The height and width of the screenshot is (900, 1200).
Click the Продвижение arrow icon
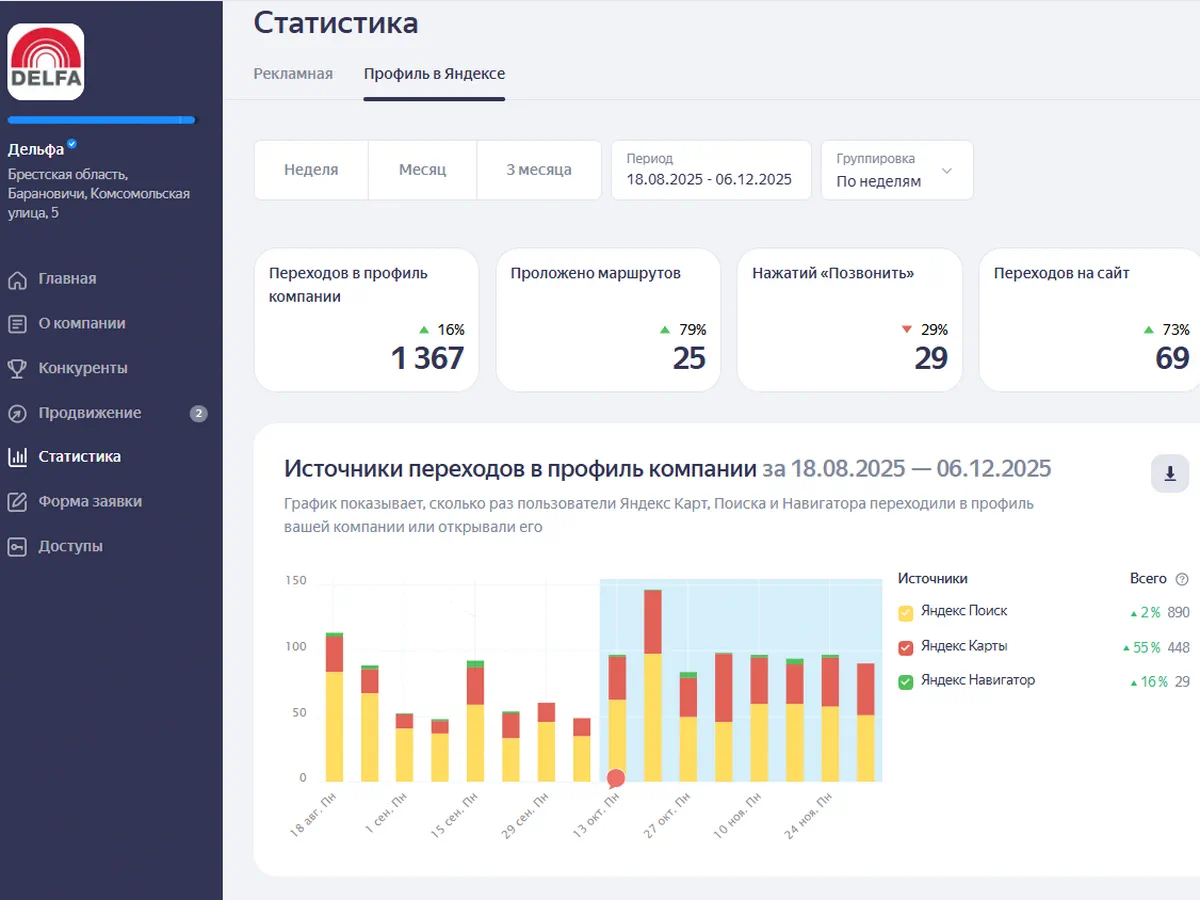(17, 414)
